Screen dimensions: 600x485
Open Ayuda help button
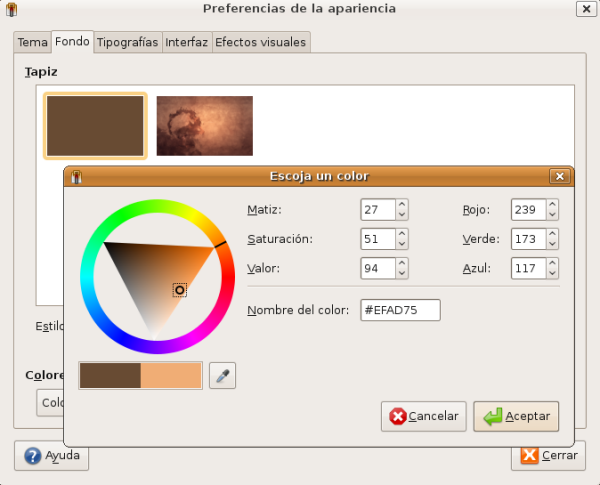pyautogui.click(x=52, y=455)
